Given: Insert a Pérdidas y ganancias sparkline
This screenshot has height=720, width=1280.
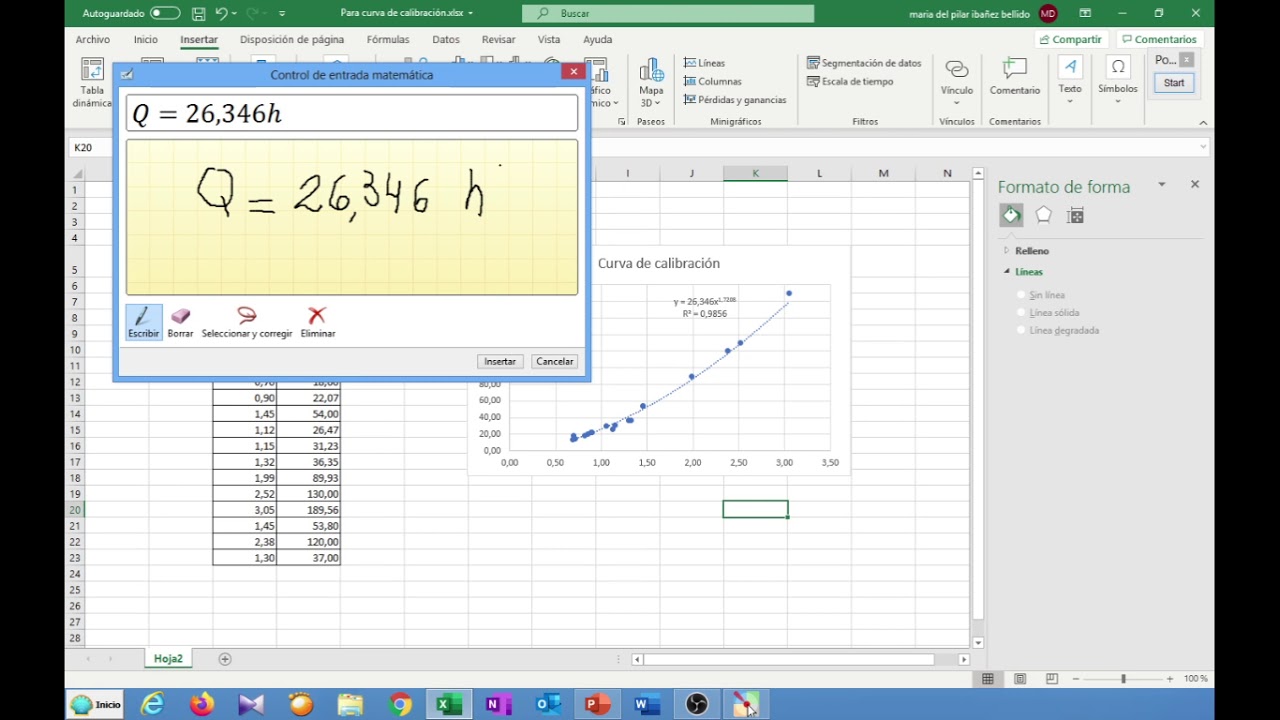Looking at the screenshot, I should click(x=735, y=99).
